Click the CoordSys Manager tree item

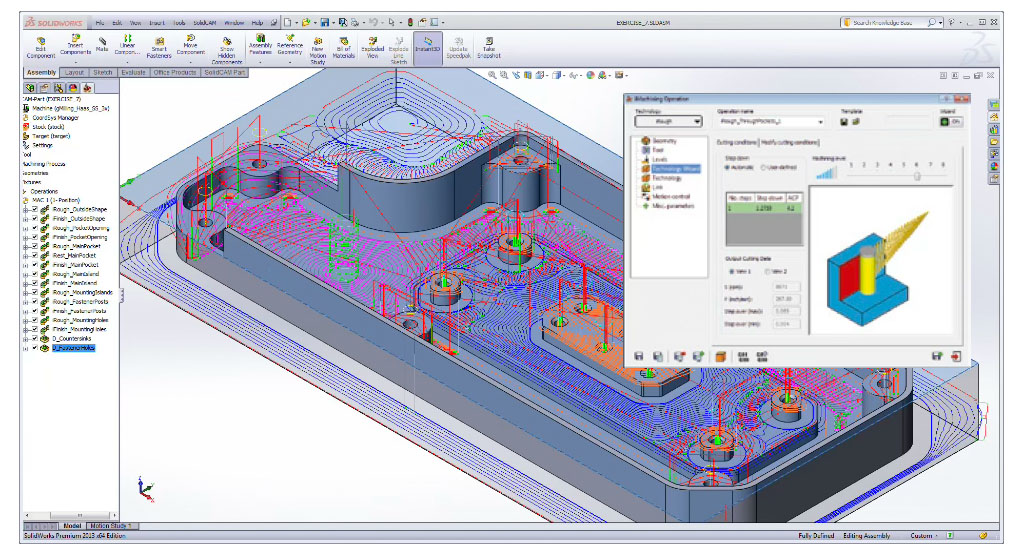pos(55,117)
